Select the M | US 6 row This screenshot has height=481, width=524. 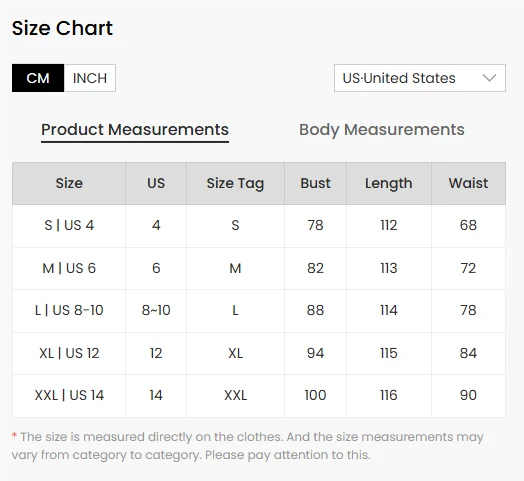(259, 268)
